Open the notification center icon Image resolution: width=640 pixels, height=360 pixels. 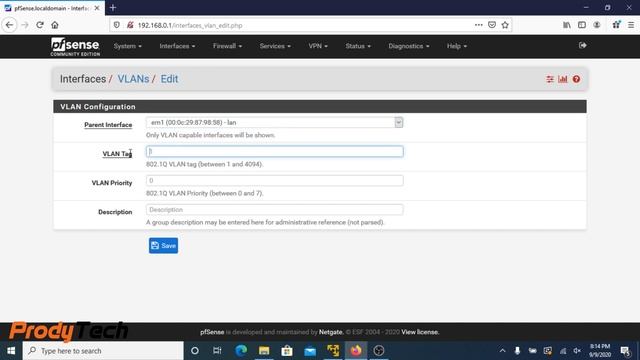[x=625, y=351]
